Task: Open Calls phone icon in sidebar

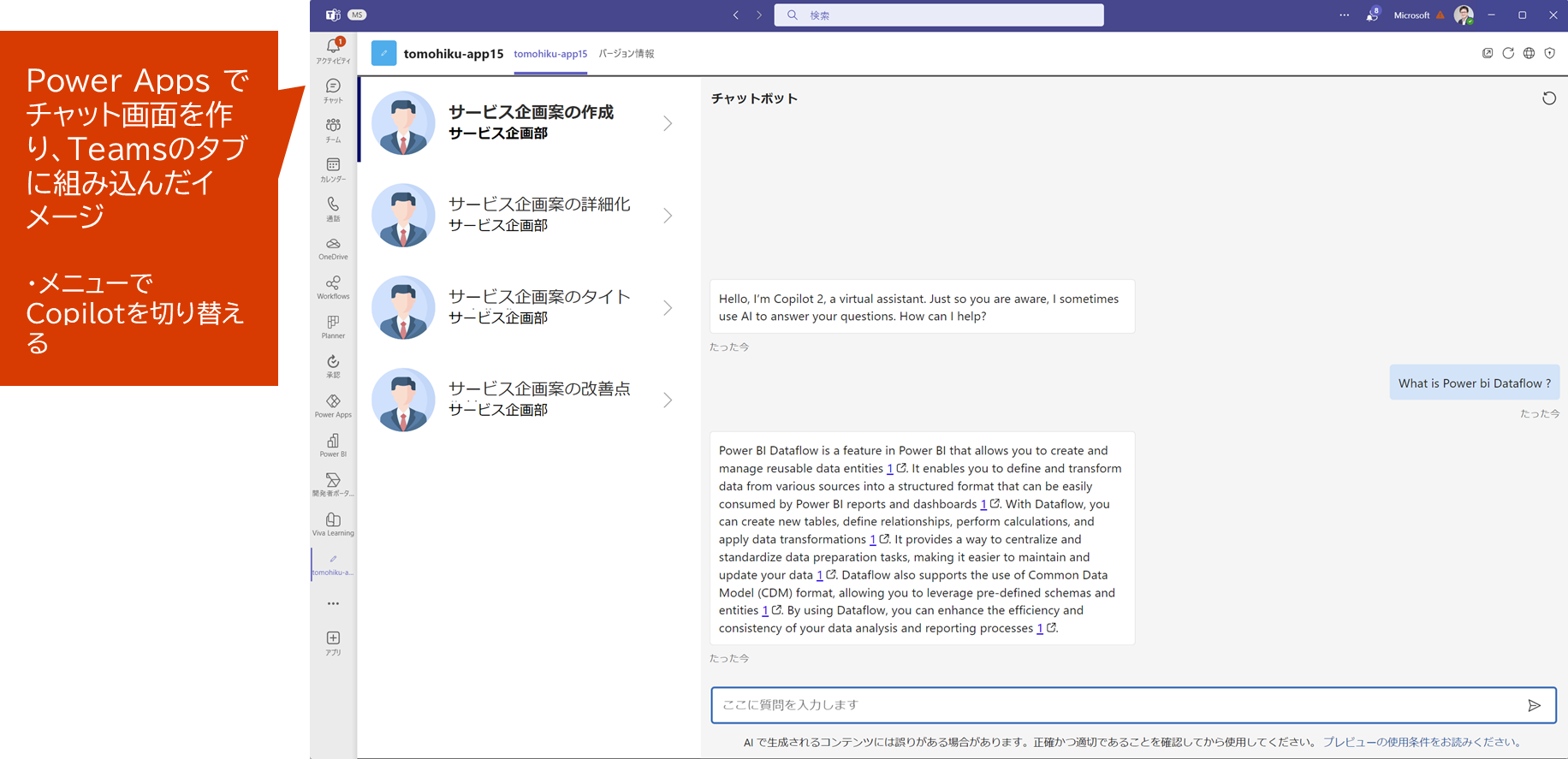Action: coord(333,208)
